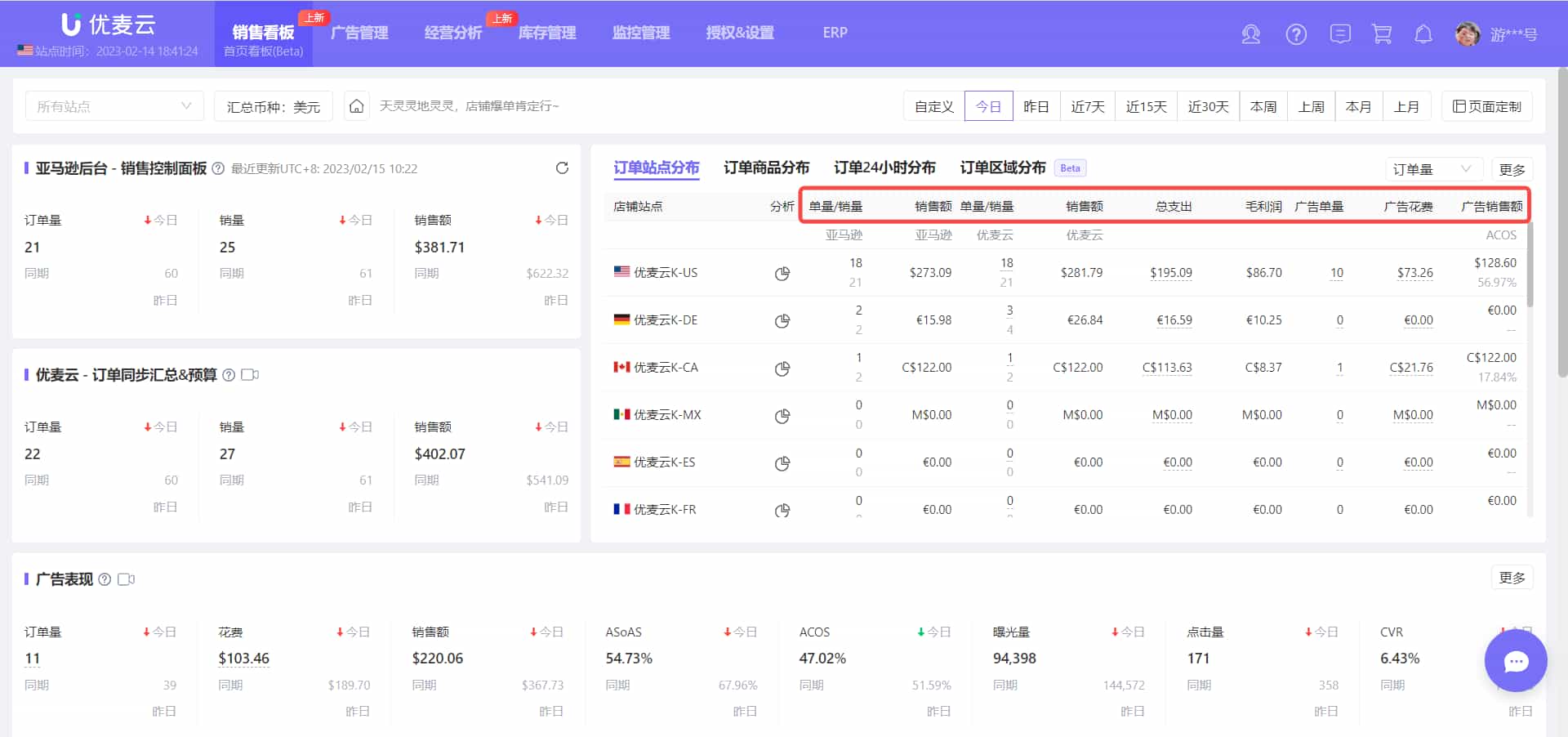
Task: Expand the 所有站点 site dropdown
Action: [114, 106]
